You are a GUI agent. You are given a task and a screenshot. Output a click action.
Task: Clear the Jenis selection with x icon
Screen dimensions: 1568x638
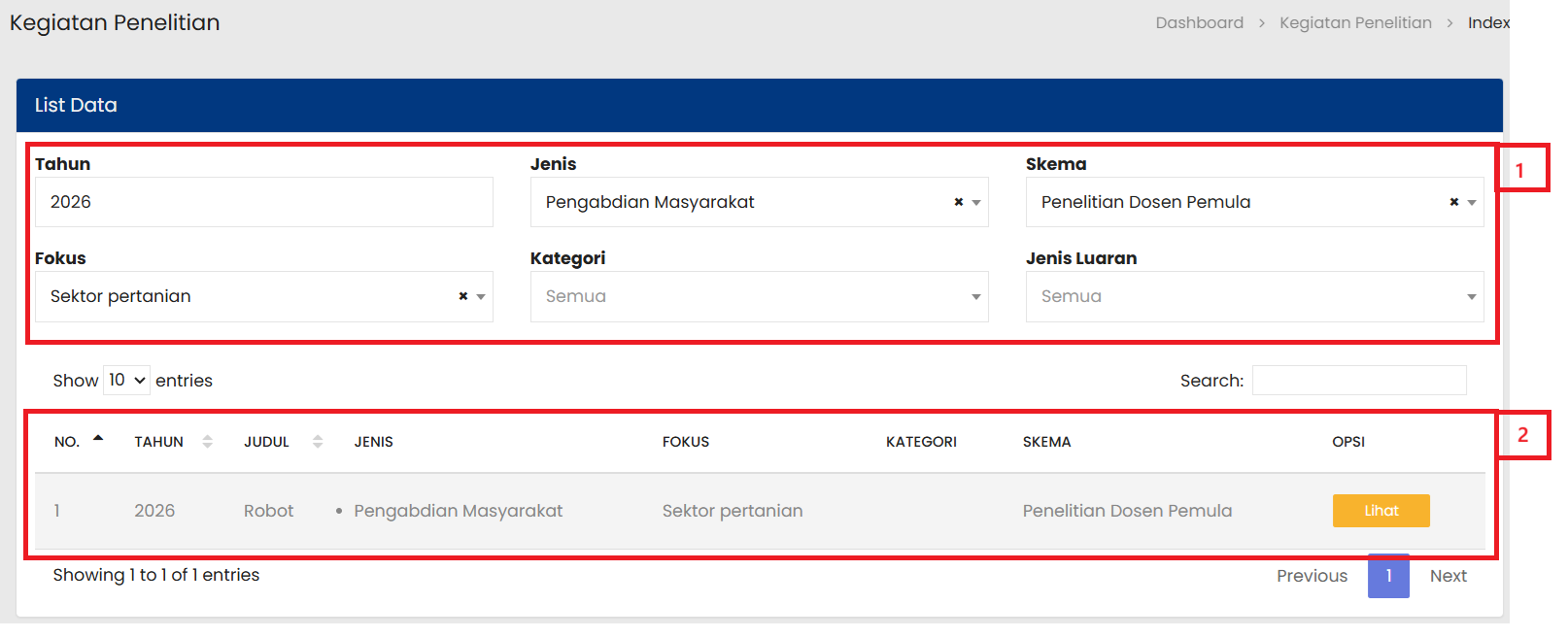pyautogui.click(x=958, y=202)
